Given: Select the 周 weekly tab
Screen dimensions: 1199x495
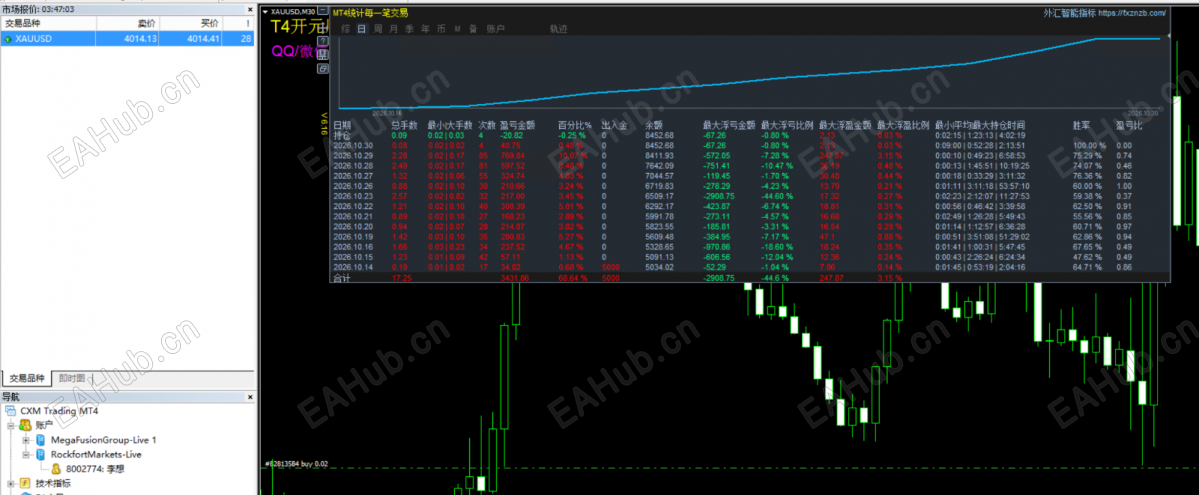Looking at the screenshot, I should 378,29.
